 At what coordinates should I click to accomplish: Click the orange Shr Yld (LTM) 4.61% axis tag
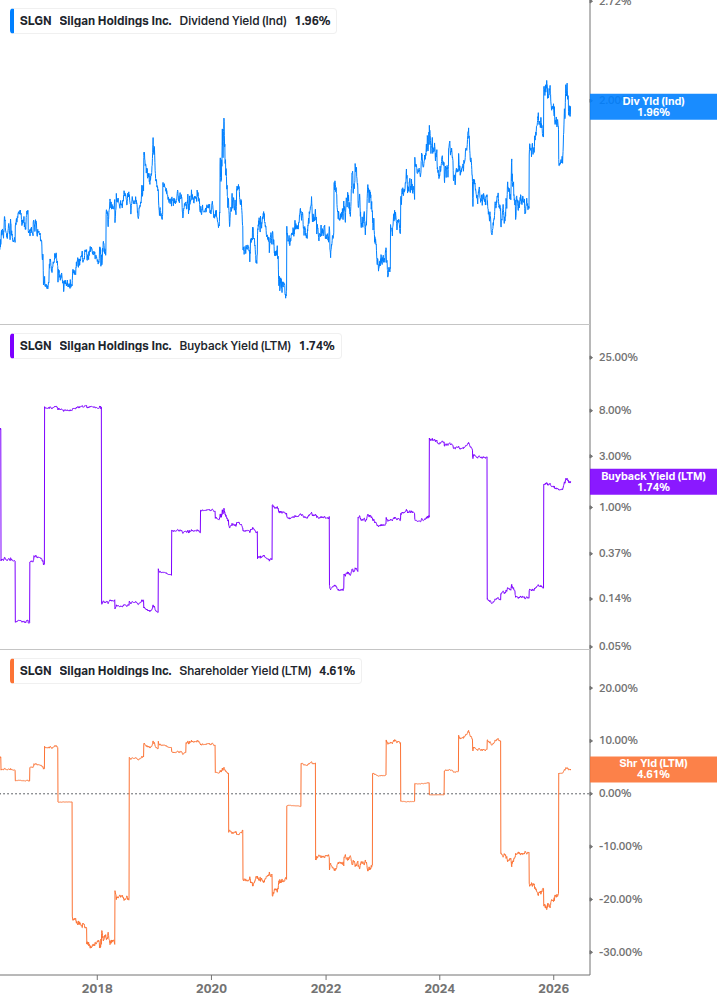click(653, 768)
